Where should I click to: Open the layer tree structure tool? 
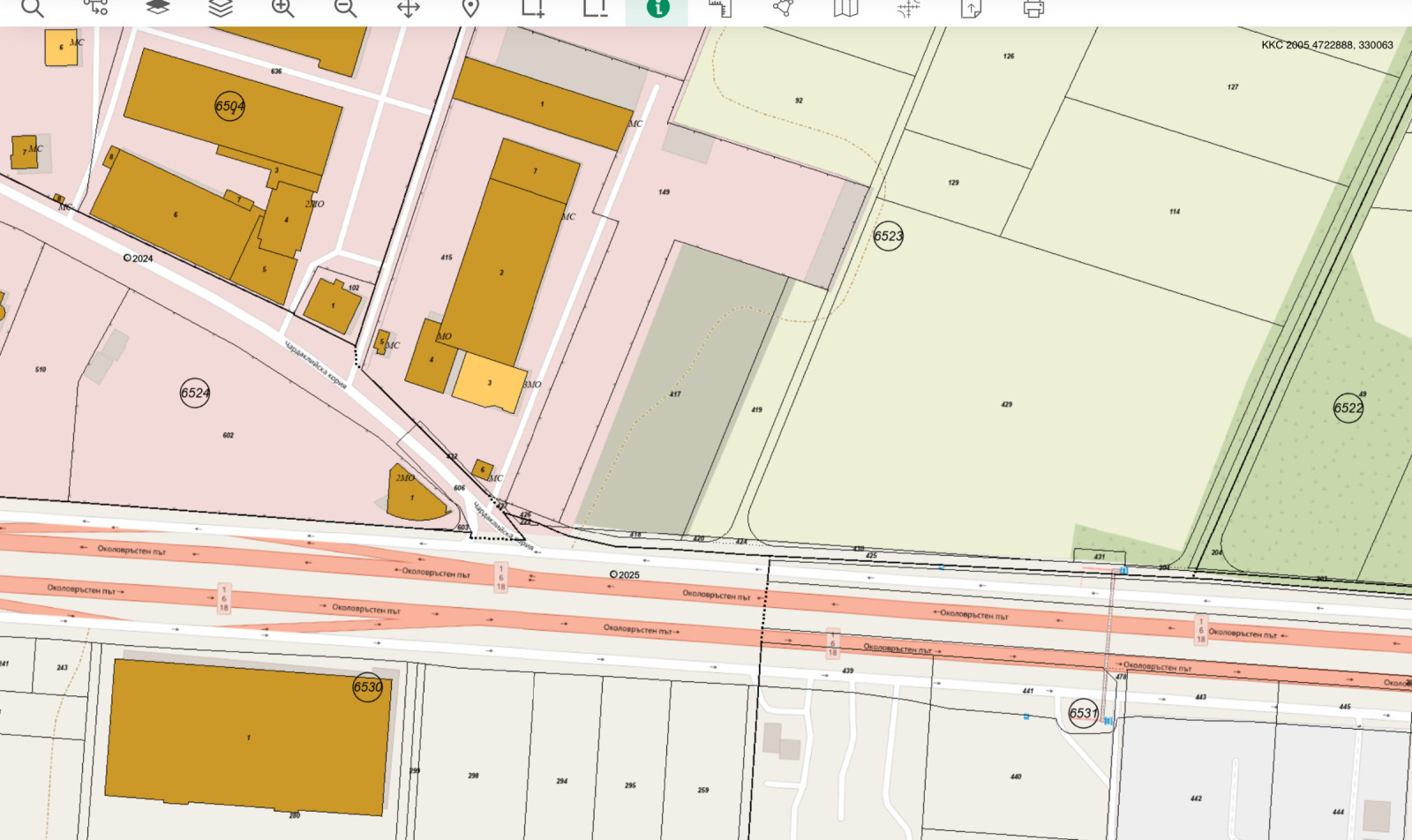(95, 8)
